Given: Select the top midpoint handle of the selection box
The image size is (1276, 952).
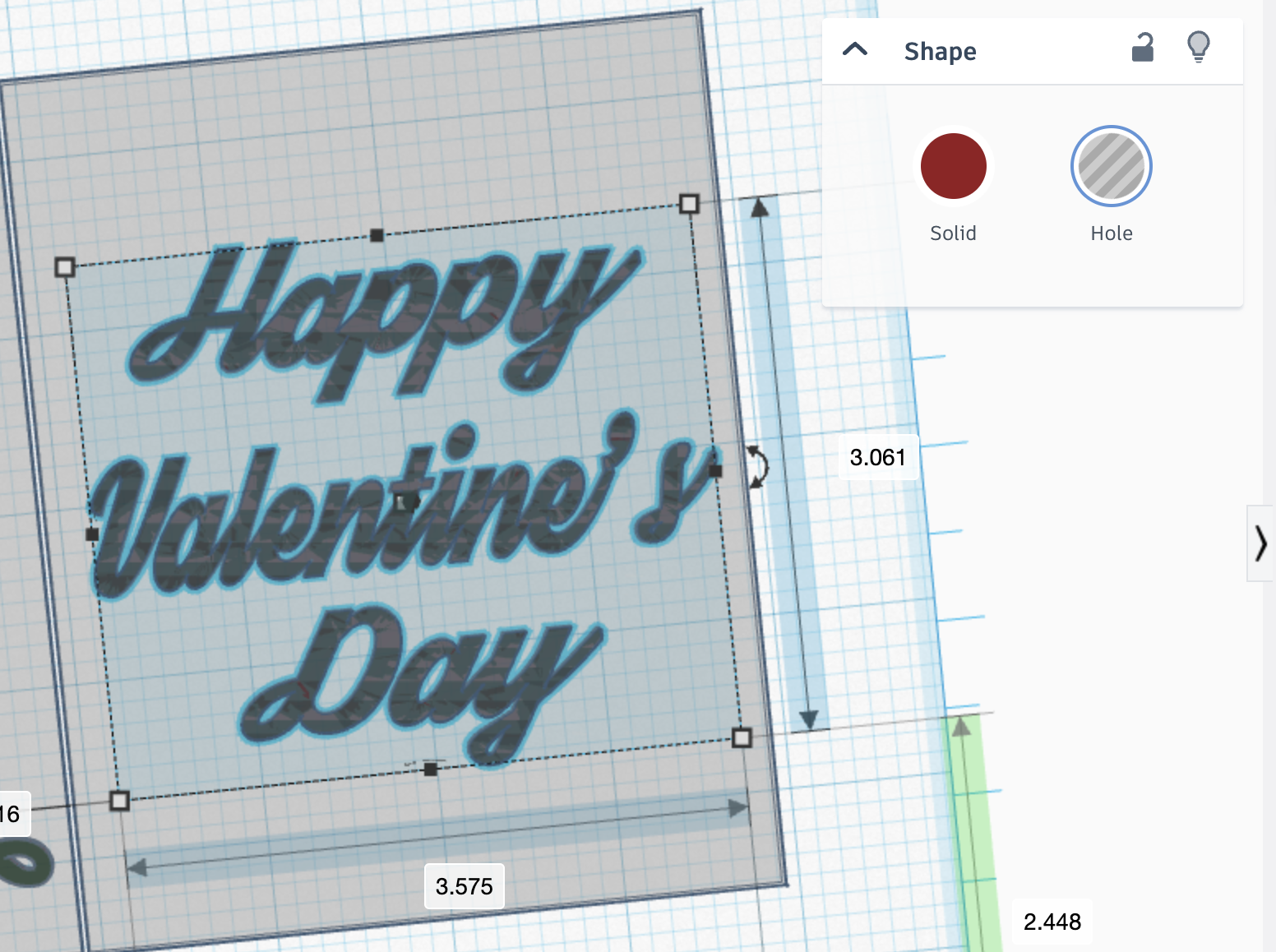Looking at the screenshot, I should tap(378, 236).
